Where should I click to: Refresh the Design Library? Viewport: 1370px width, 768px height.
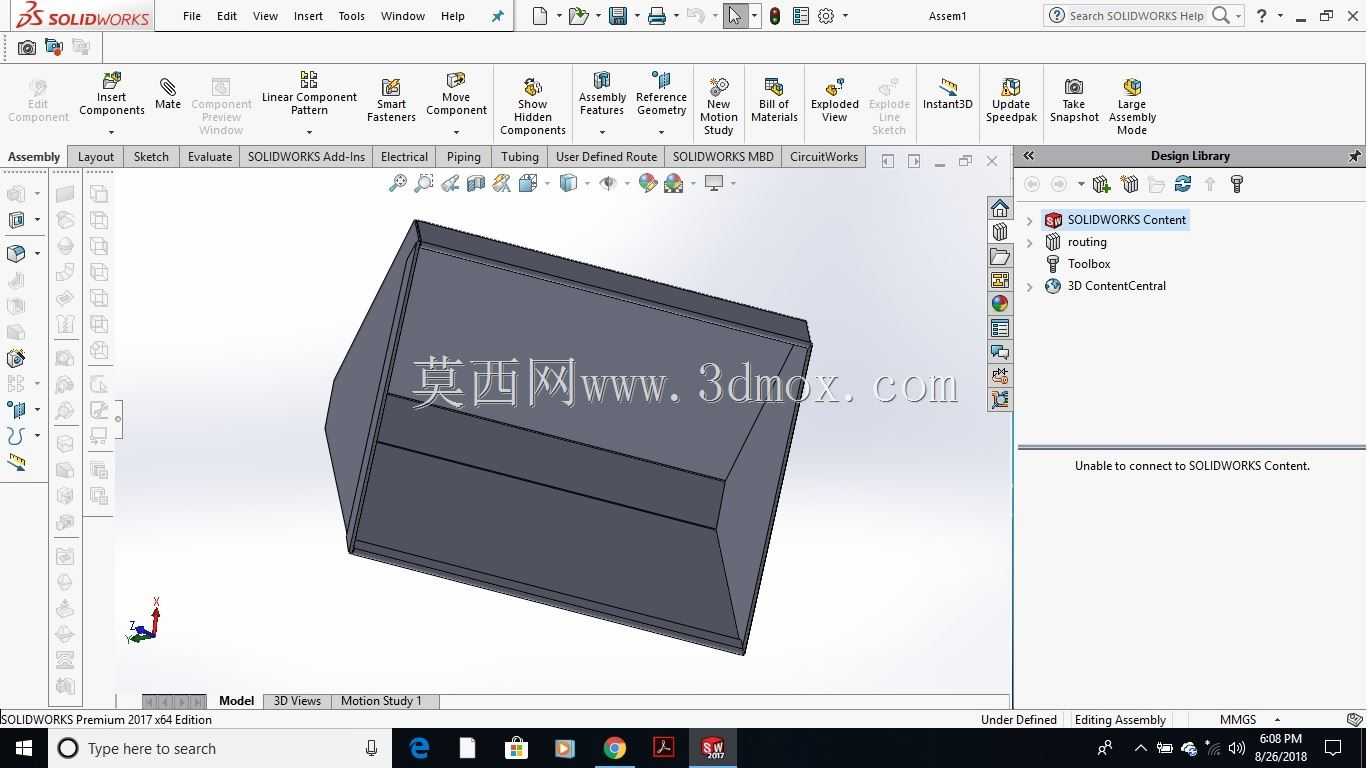tap(1183, 184)
